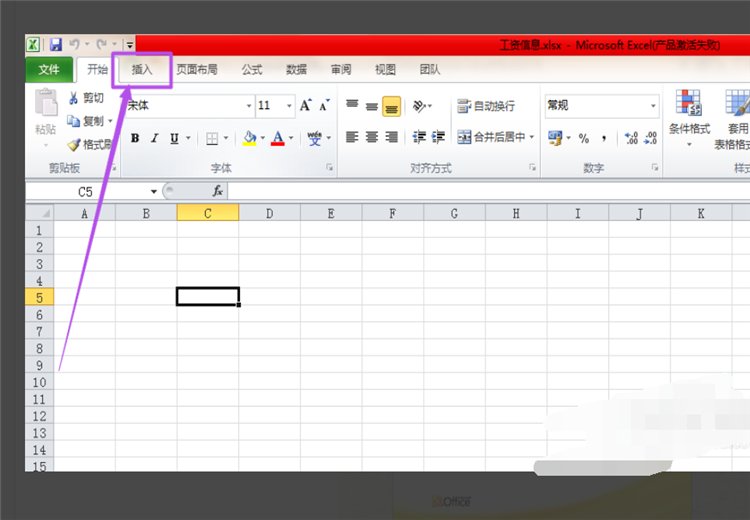Select row 5 header
Viewport: 750px width, 520px height.
[x=40, y=298]
